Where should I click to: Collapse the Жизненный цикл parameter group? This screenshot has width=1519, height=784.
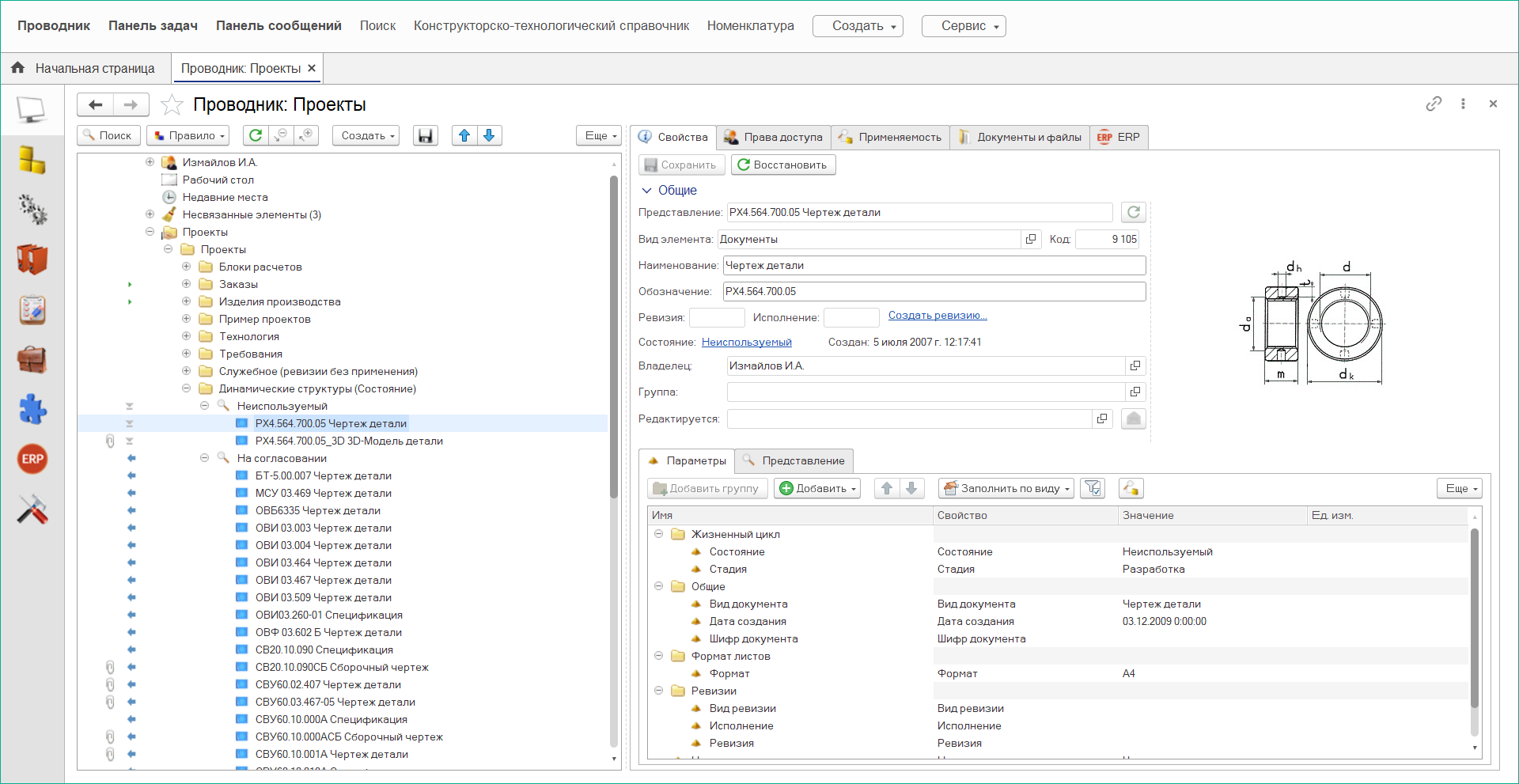tap(658, 534)
